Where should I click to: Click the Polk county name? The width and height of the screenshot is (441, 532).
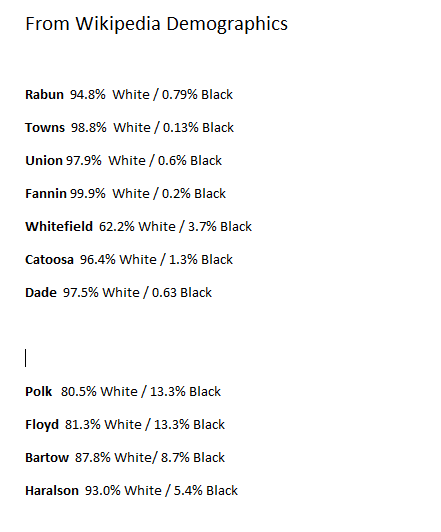(39, 392)
